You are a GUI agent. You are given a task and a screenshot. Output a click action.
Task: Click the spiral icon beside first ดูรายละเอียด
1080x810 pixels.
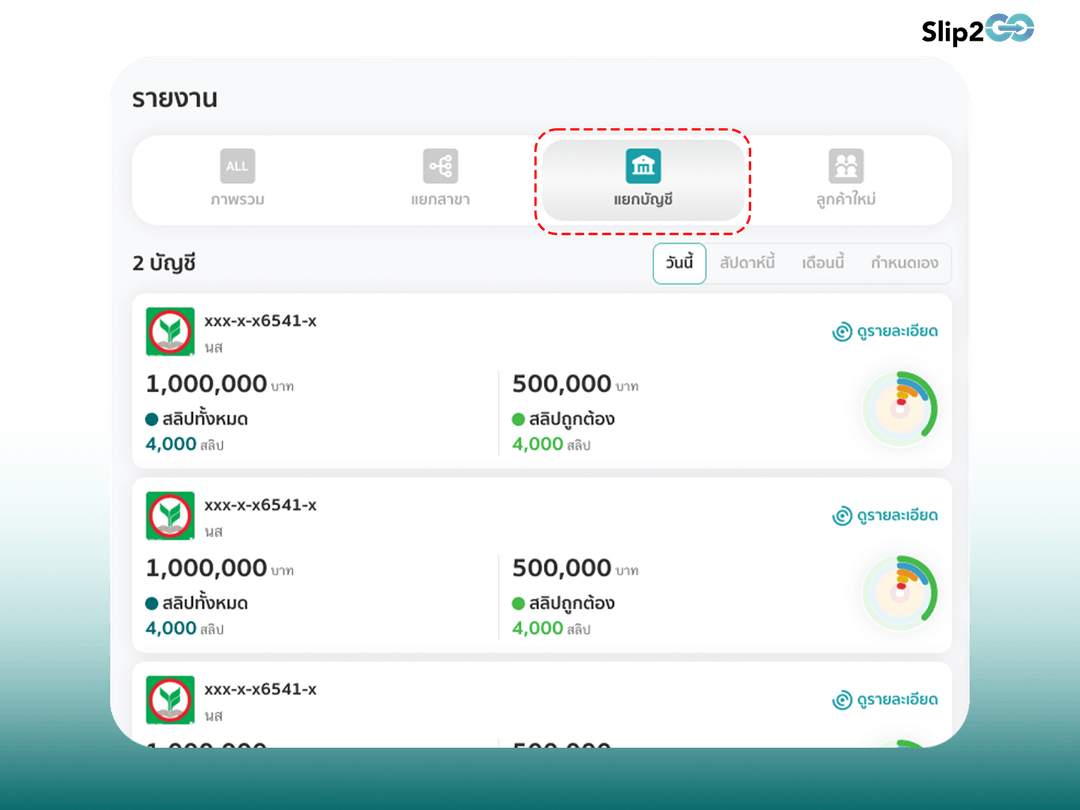tap(842, 332)
